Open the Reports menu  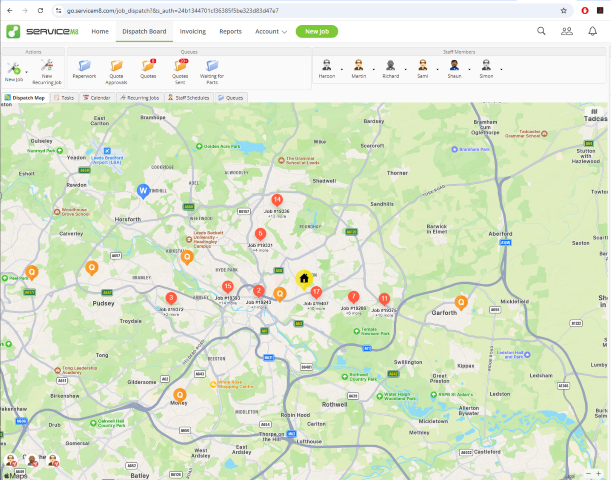(x=230, y=32)
